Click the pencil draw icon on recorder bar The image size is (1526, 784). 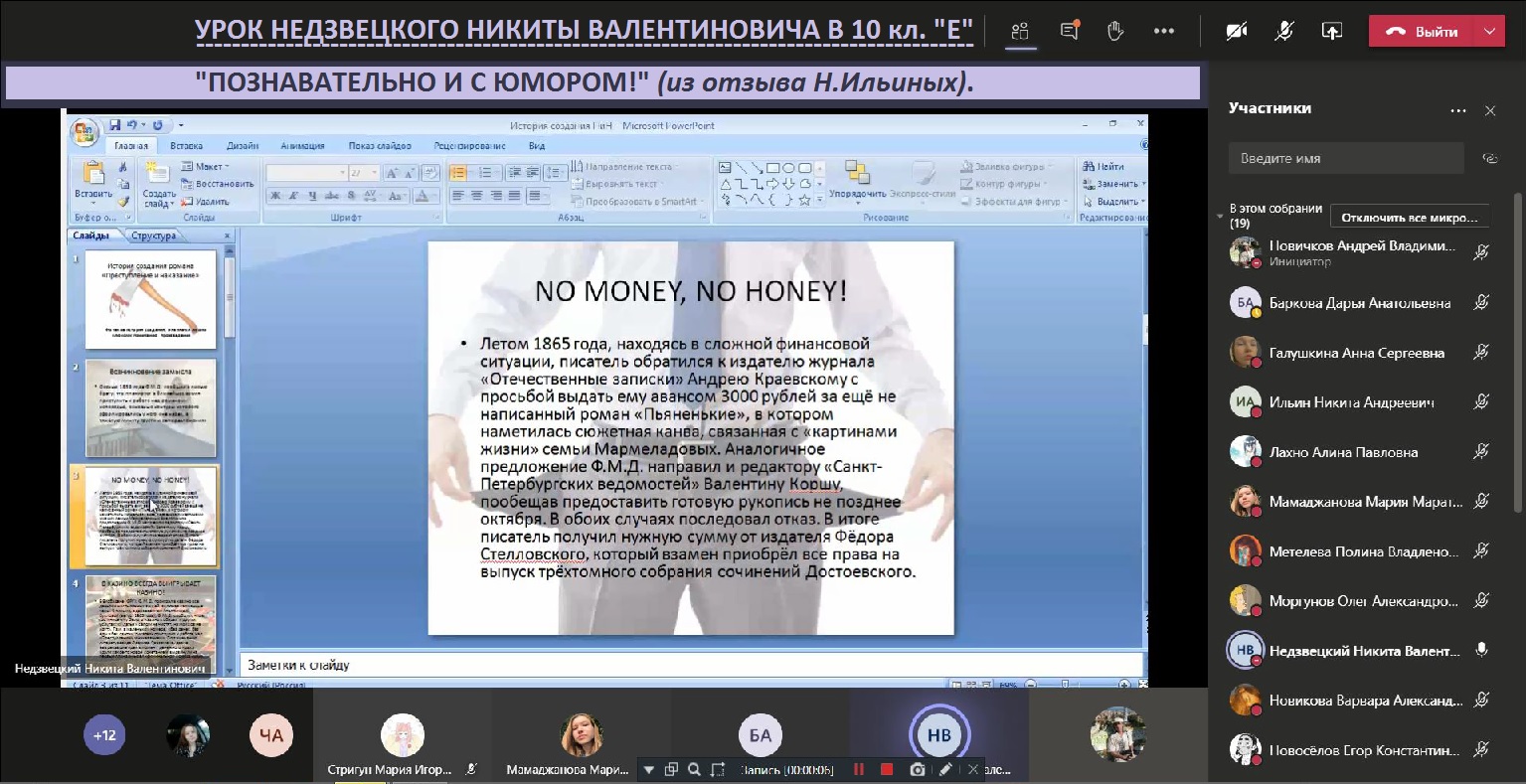click(945, 769)
